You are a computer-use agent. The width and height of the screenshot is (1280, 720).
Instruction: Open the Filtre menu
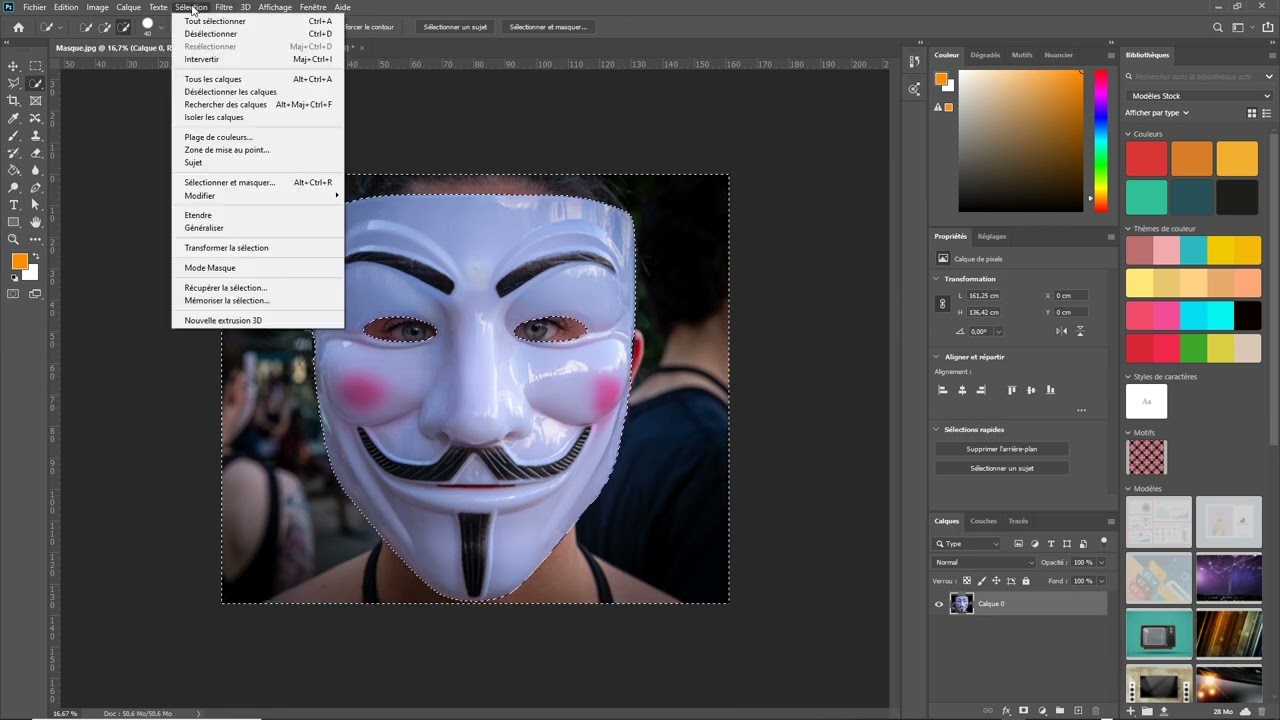pyautogui.click(x=224, y=7)
